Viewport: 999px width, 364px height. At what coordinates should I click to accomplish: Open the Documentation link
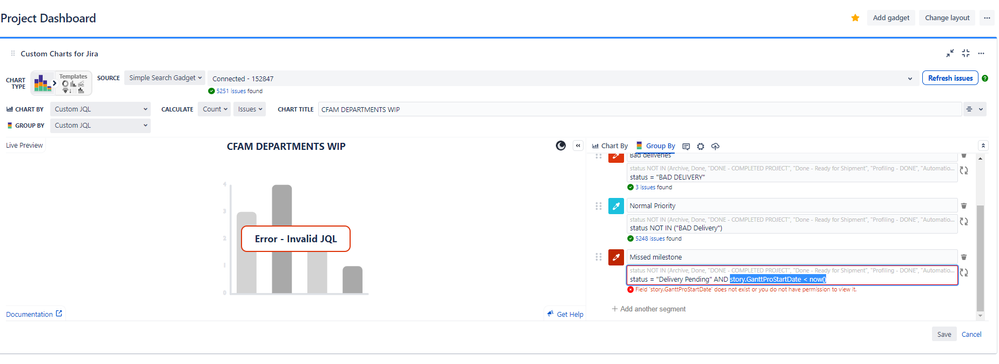click(34, 314)
